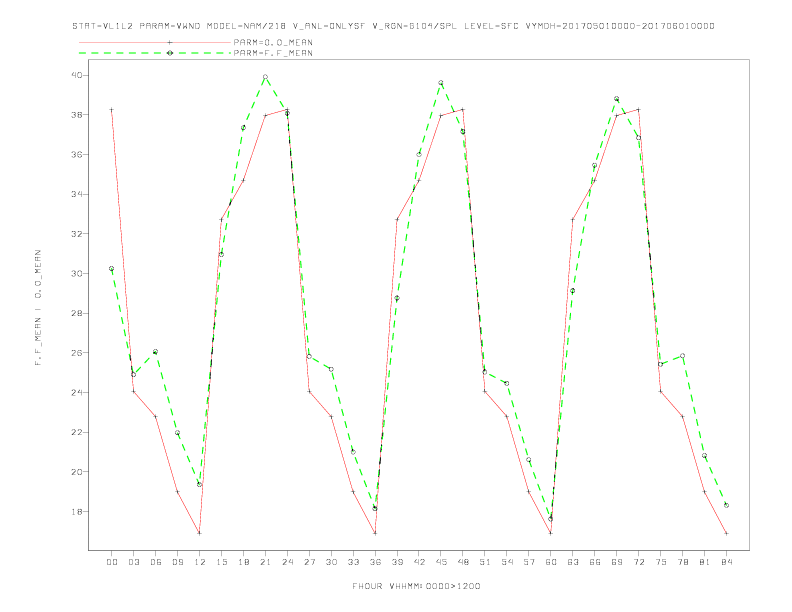The image size is (792, 612).
Task: Click the red plus data point at hour 12
Action: (x=200, y=533)
